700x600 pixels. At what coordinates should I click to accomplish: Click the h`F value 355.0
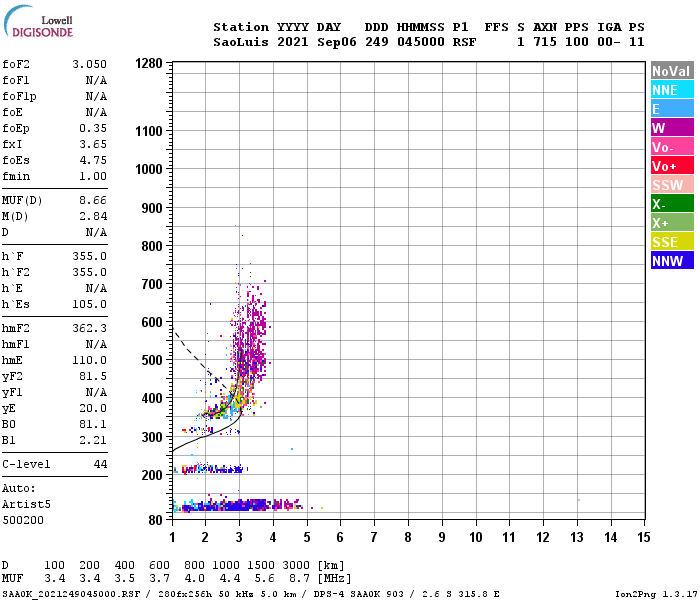click(x=89, y=256)
